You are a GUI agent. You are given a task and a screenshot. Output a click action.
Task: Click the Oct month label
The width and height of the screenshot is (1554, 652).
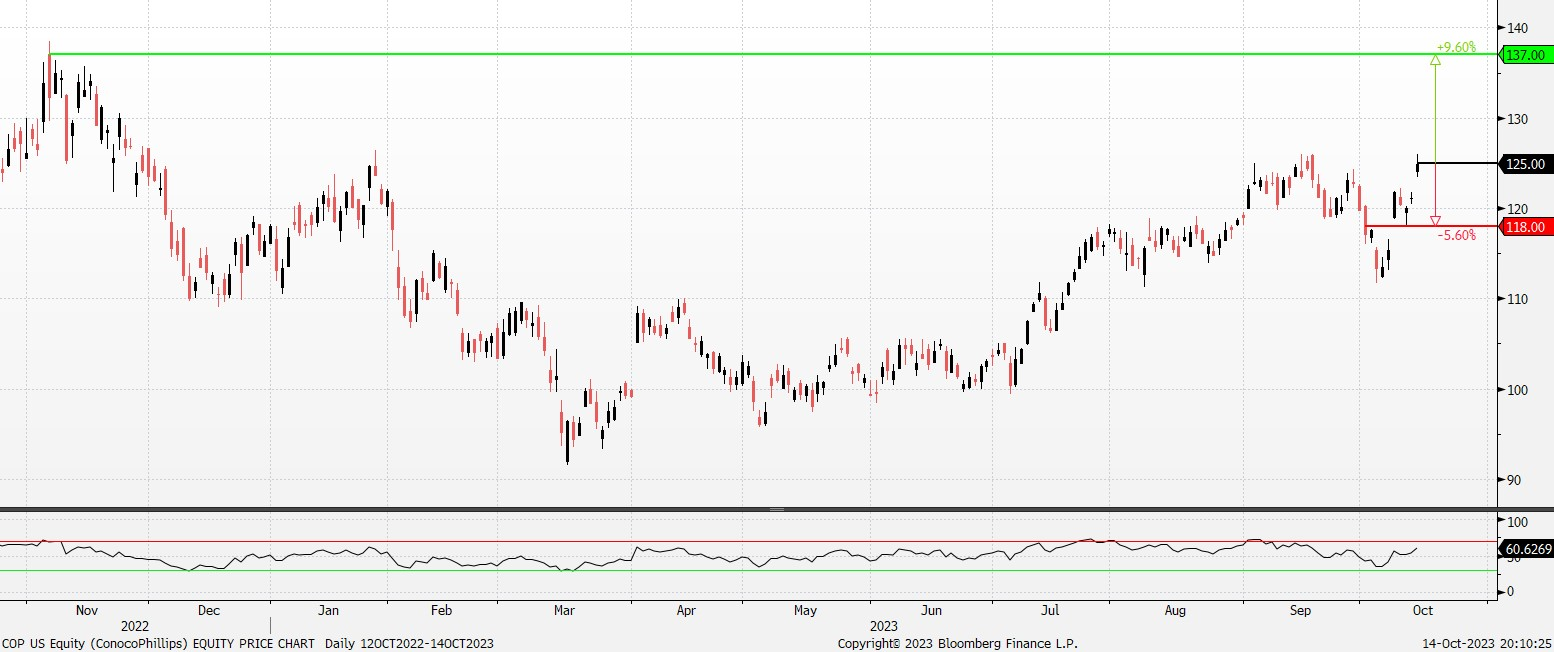tap(1422, 609)
